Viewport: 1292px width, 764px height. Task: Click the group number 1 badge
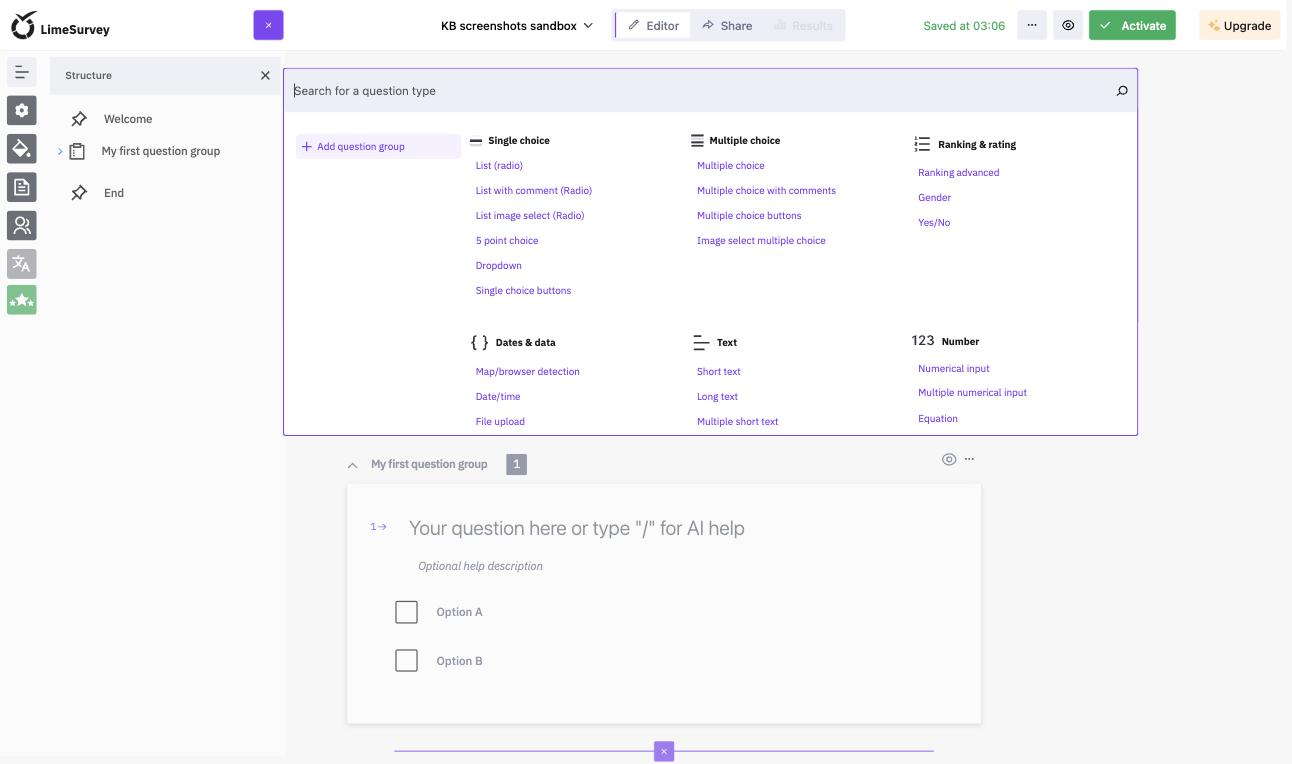(516, 464)
